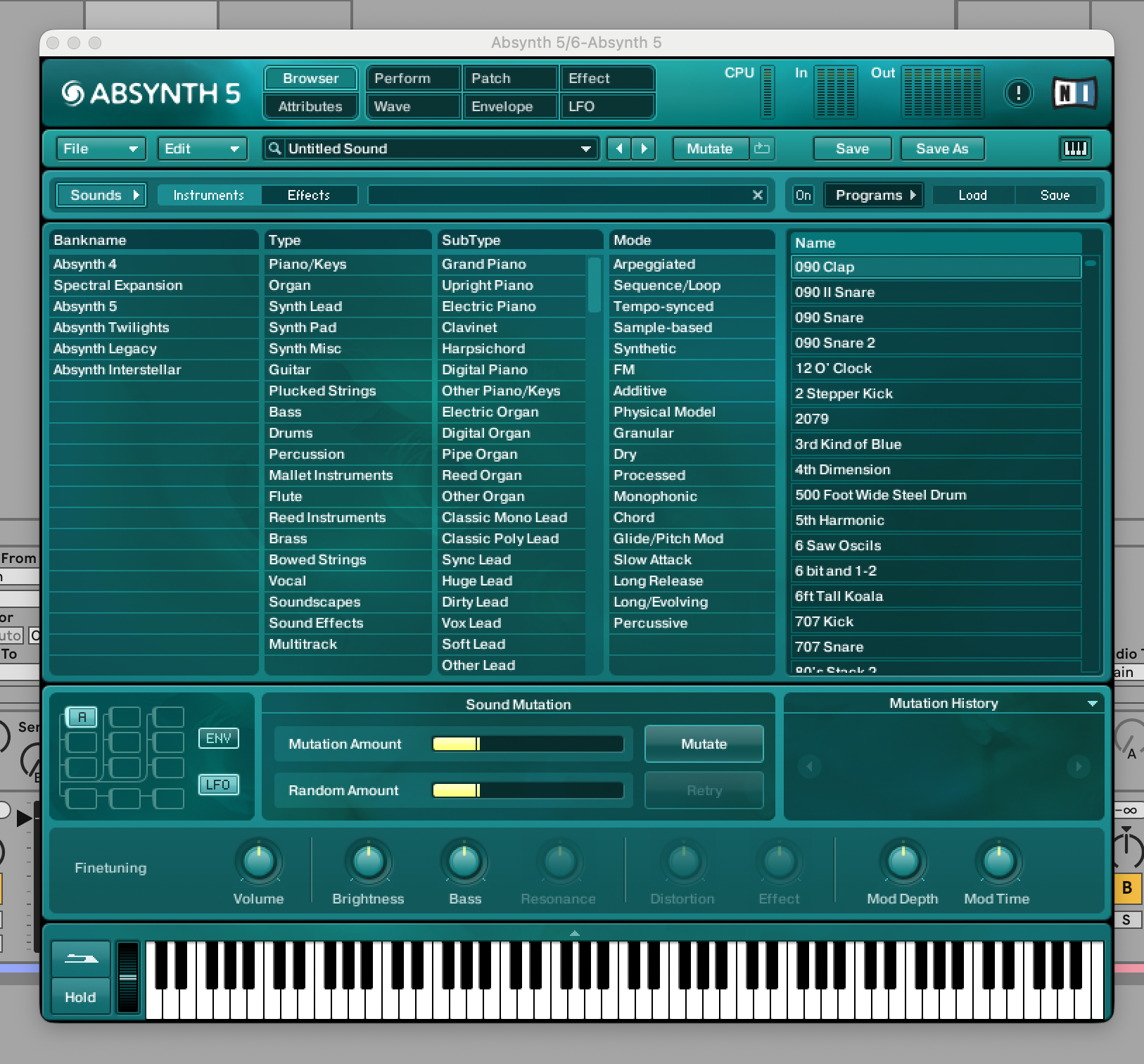Open the Envelope tab

click(x=510, y=106)
